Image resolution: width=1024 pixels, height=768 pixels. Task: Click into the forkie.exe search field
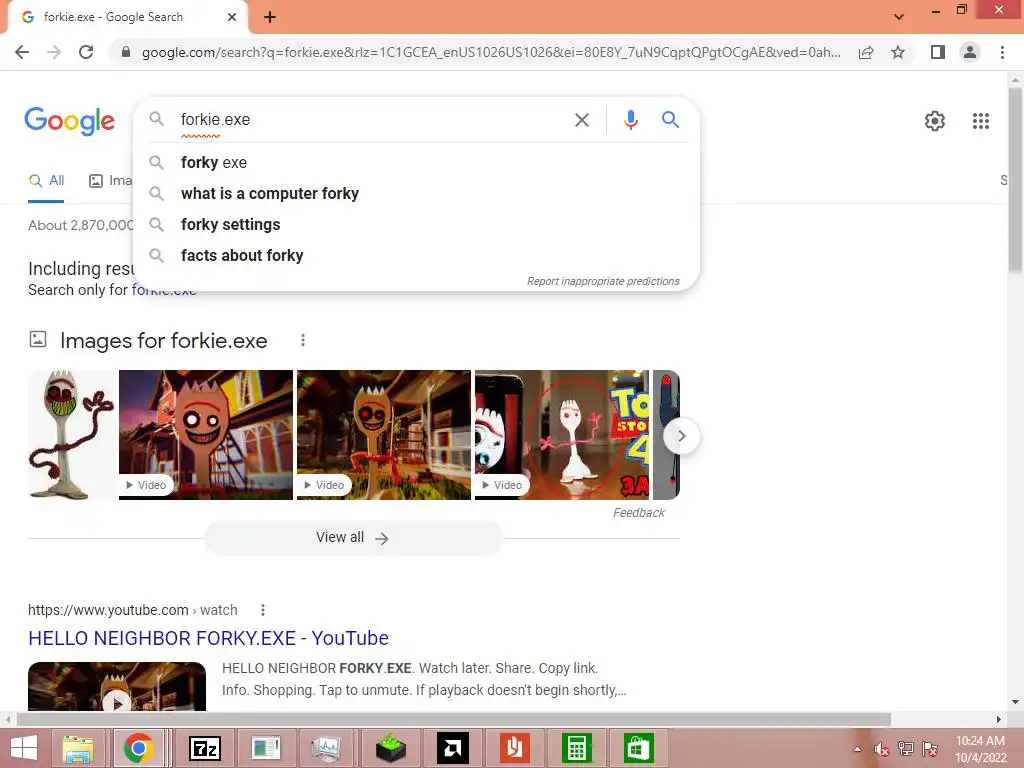pyautogui.click(x=372, y=120)
